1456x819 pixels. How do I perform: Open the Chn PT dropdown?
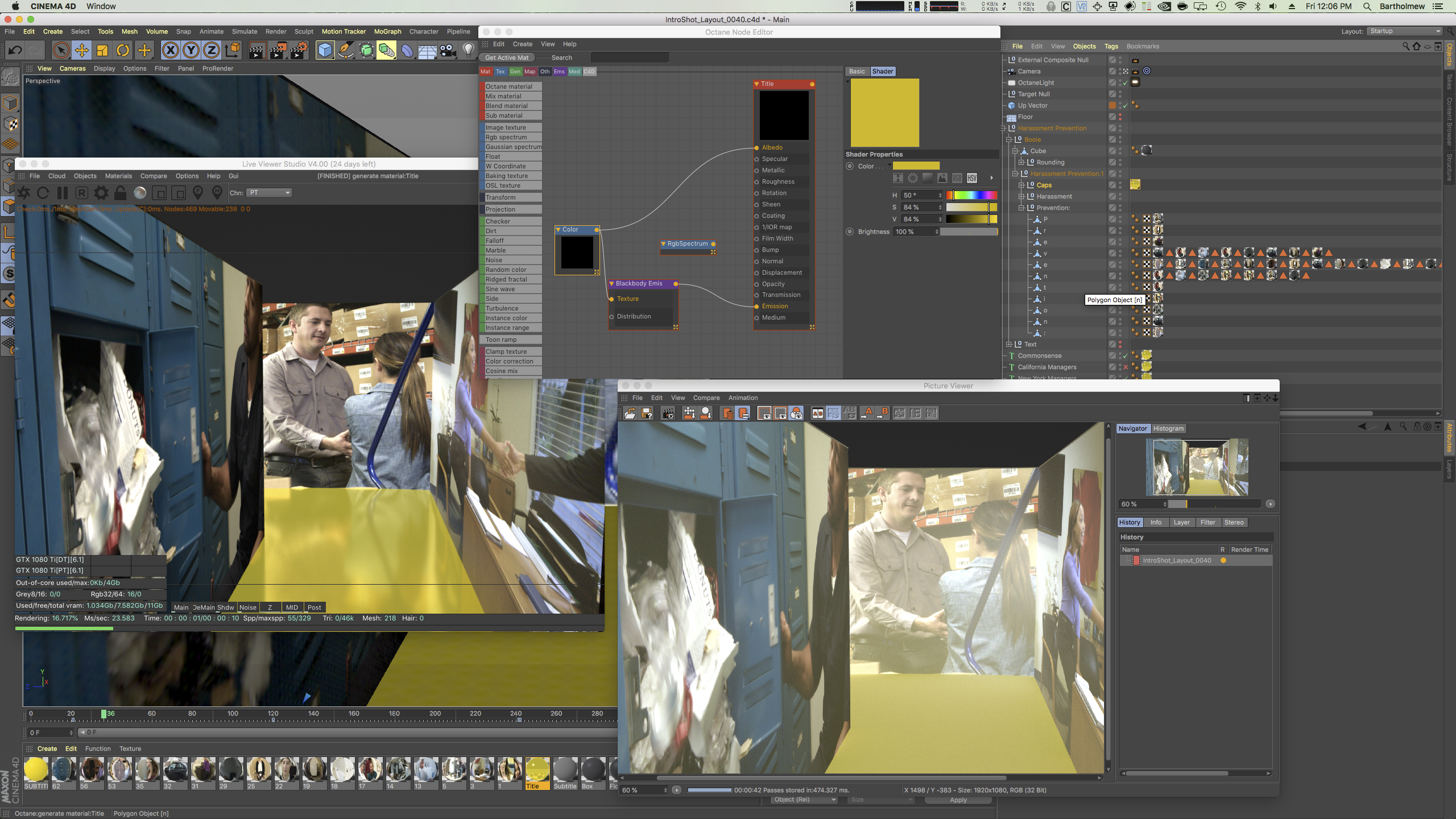point(270,193)
